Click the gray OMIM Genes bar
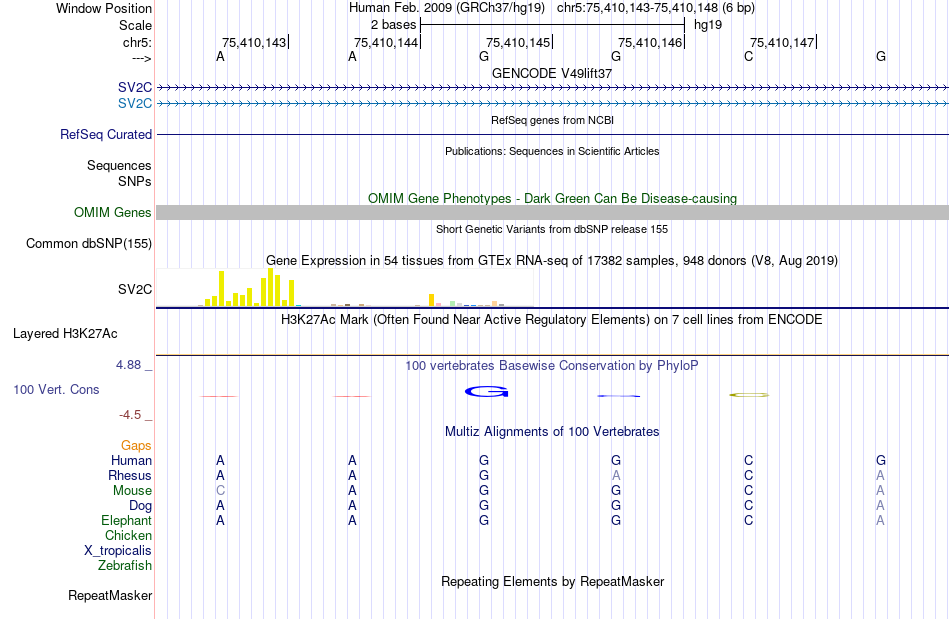 pos(553,212)
